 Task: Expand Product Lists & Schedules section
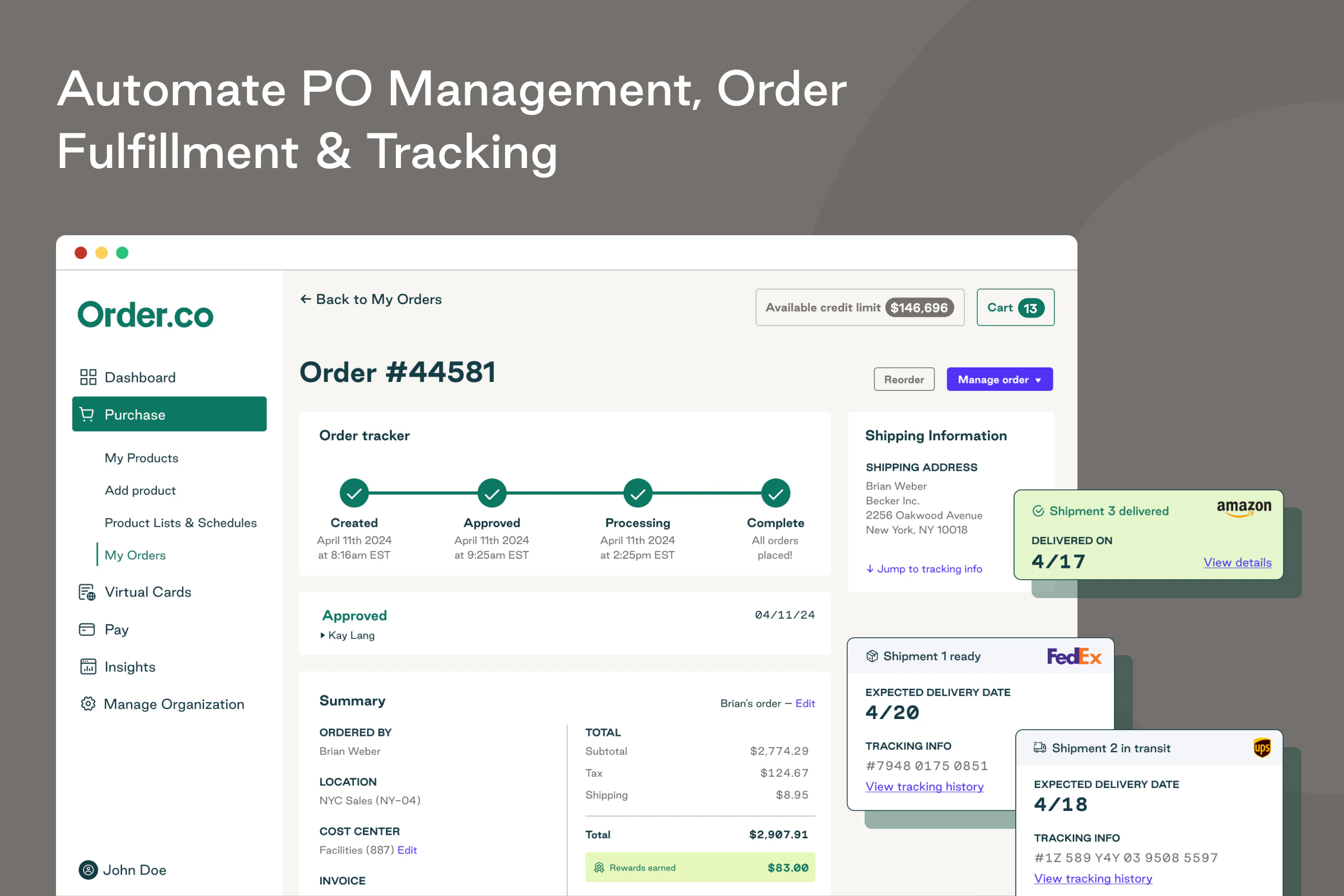[180, 522]
